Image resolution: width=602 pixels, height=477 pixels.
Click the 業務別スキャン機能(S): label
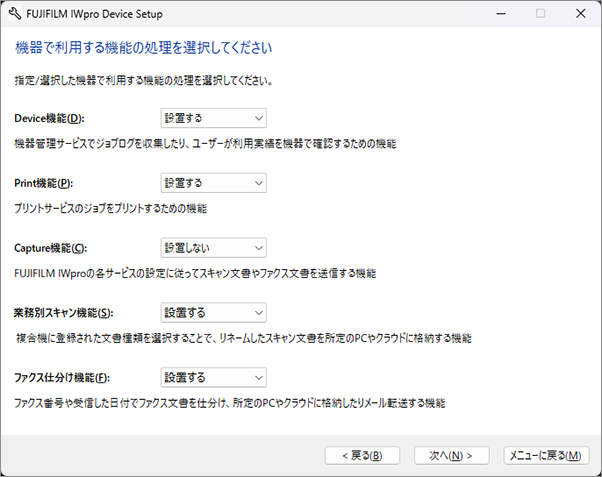(64, 313)
